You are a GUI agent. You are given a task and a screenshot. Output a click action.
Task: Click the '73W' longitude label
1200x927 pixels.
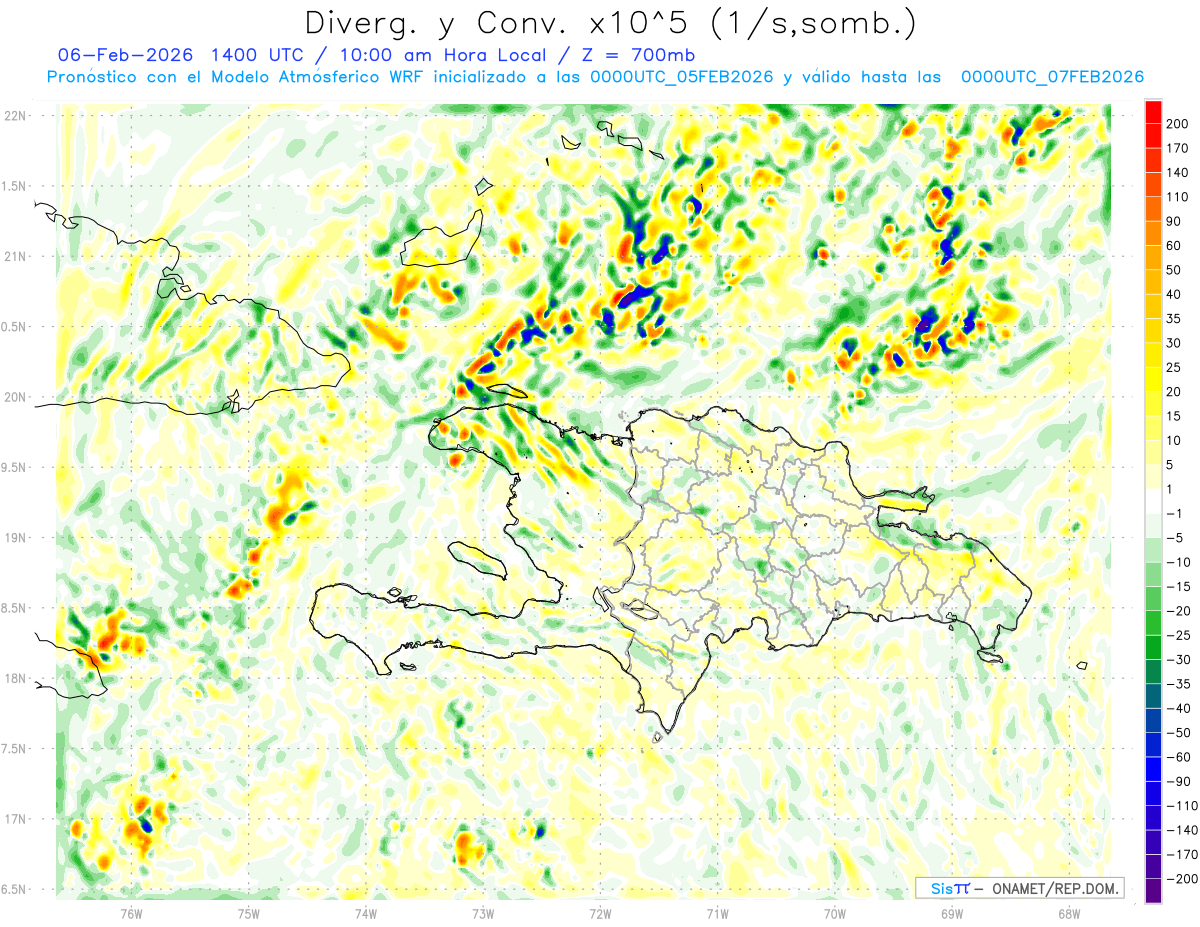coord(482,913)
